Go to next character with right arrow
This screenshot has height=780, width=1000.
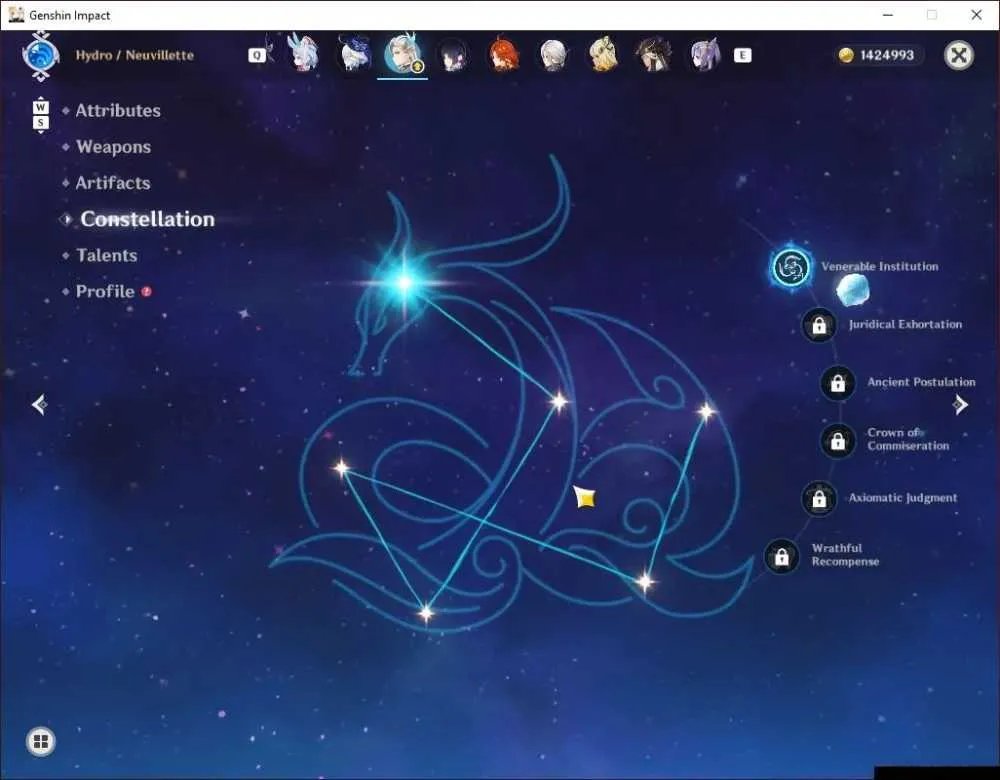click(x=960, y=404)
